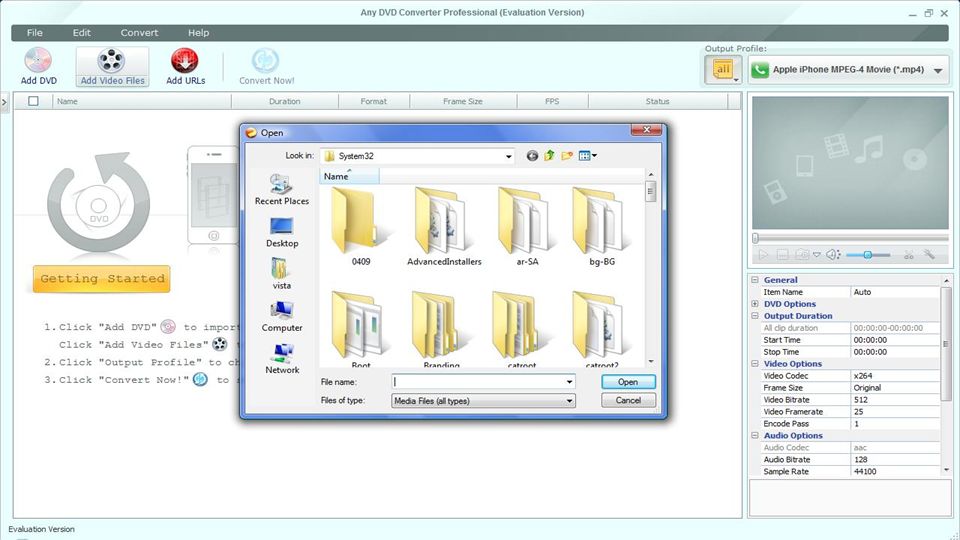The height and width of the screenshot is (540, 960).
Task: Click the 'all' output profile category icon
Action: pos(723,69)
